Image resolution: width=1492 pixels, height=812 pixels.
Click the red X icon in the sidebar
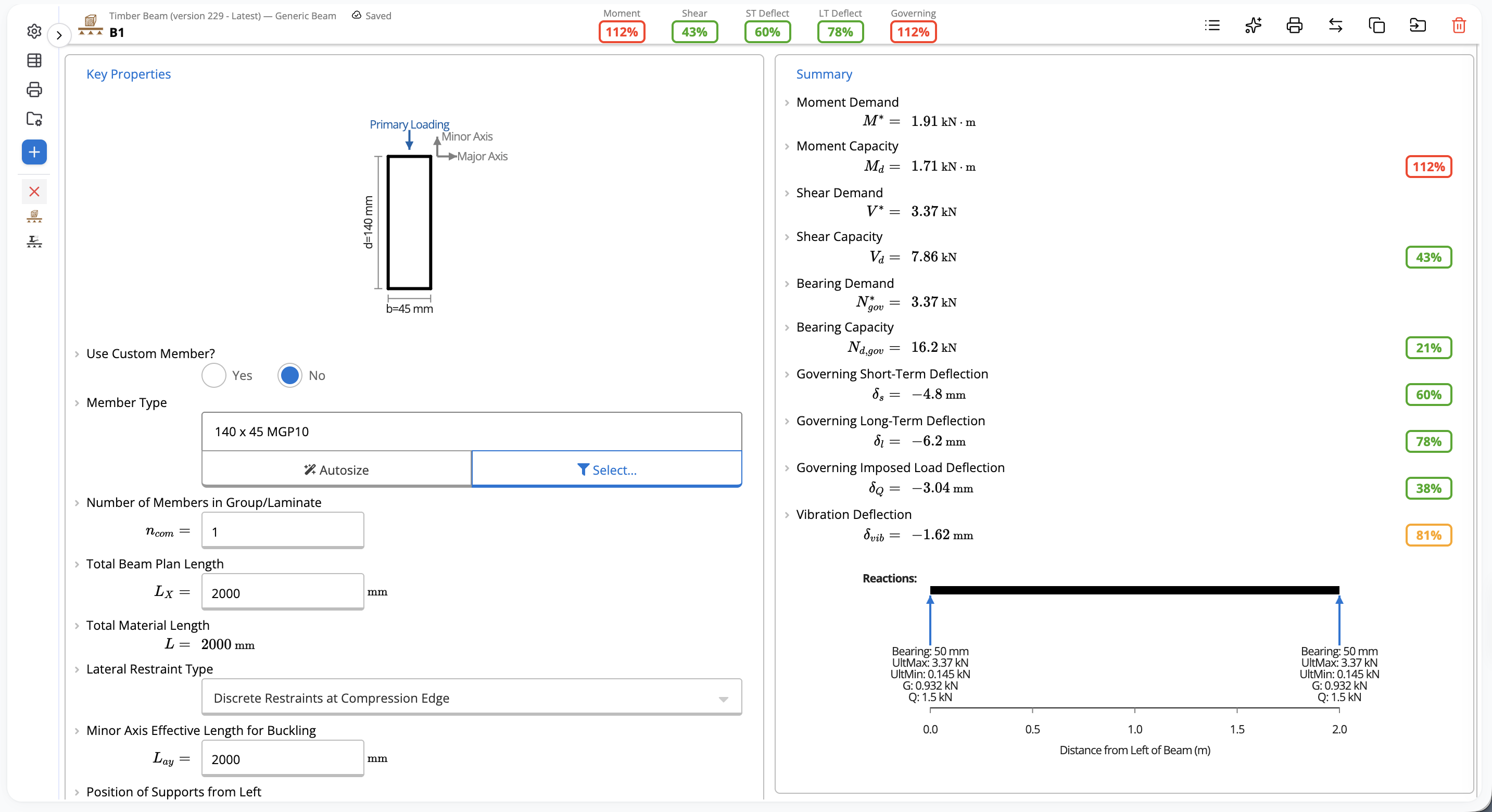pyautogui.click(x=34, y=192)
